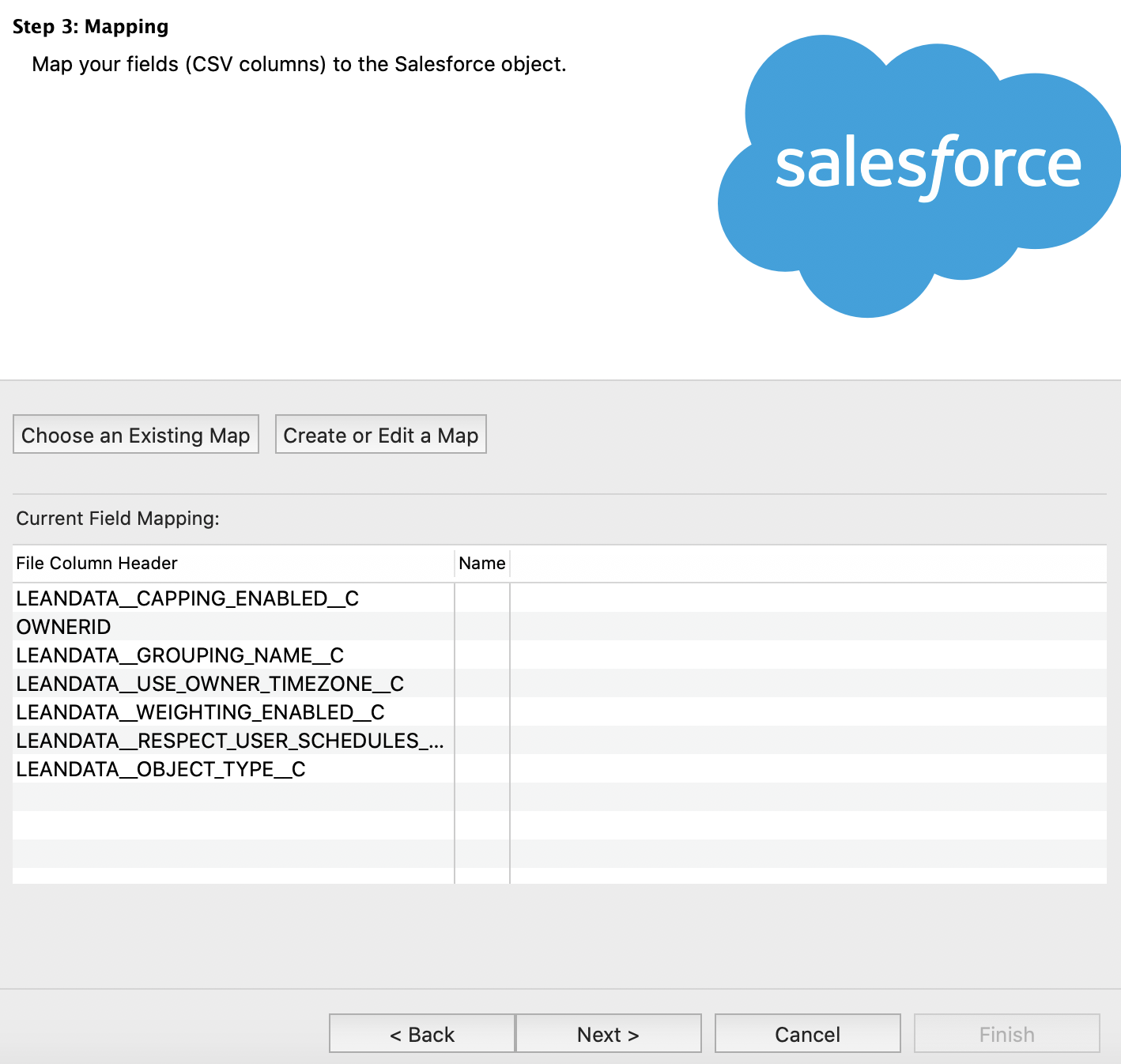Viewport: 1121px width, 1064px height.
Task: Cancel the mapping wizard
Action: tap(807, 1034)
